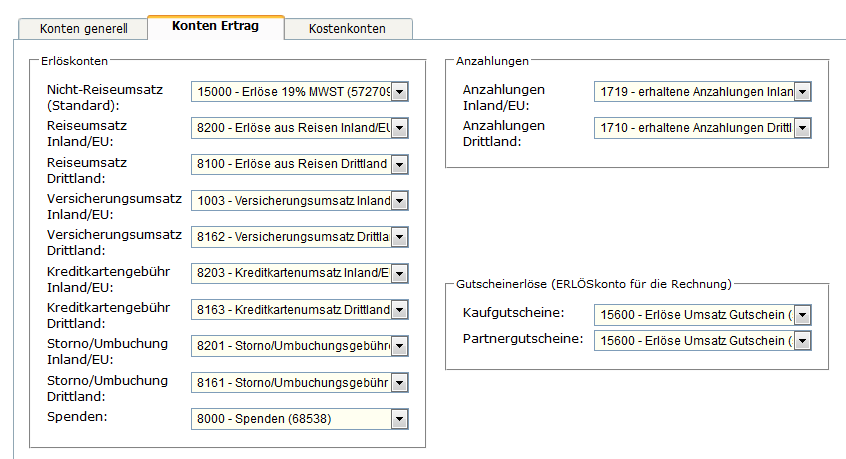The height and width of the screenshot is (459, 846).
Task: Click the 8000 - Spenden (68538) field
Action: click(x=290, y=419)
